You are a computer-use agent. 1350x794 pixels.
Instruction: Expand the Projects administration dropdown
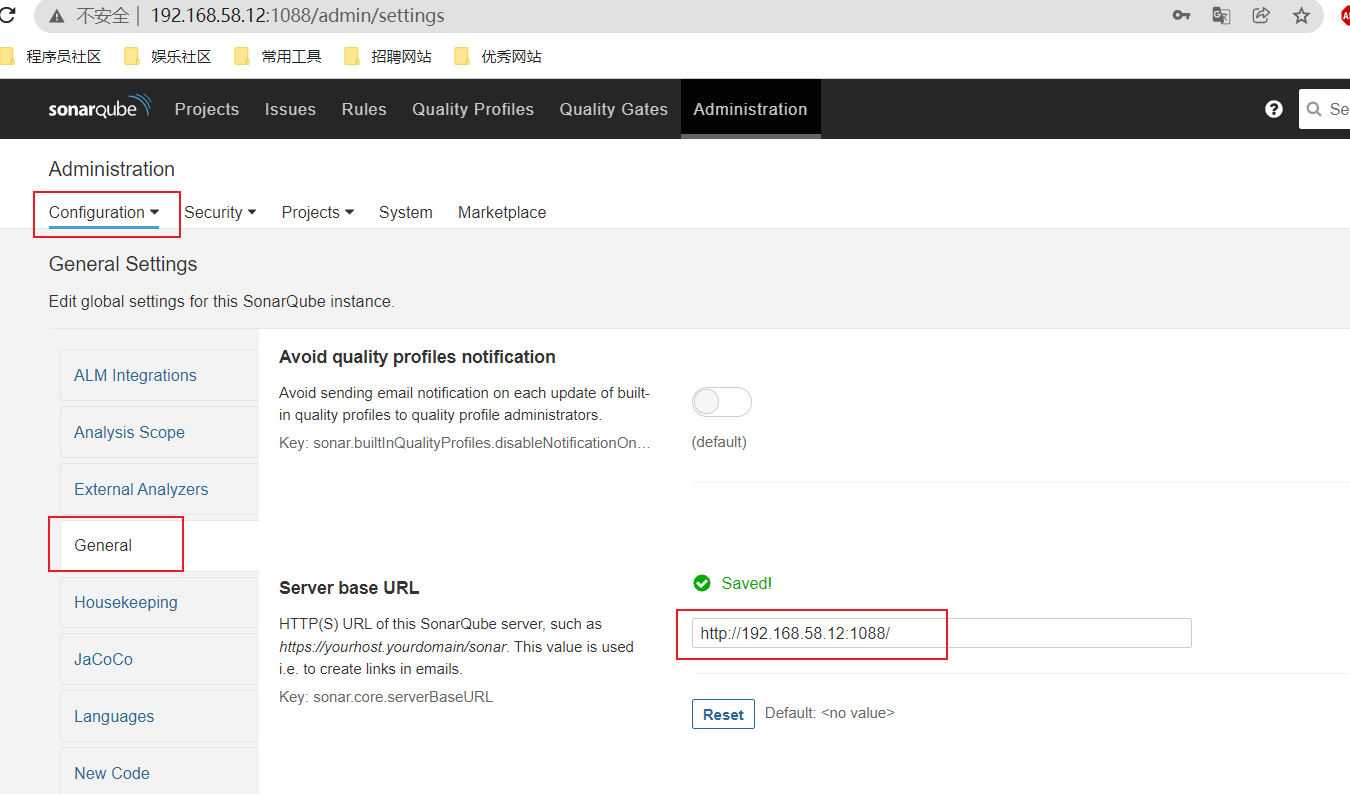318,212
